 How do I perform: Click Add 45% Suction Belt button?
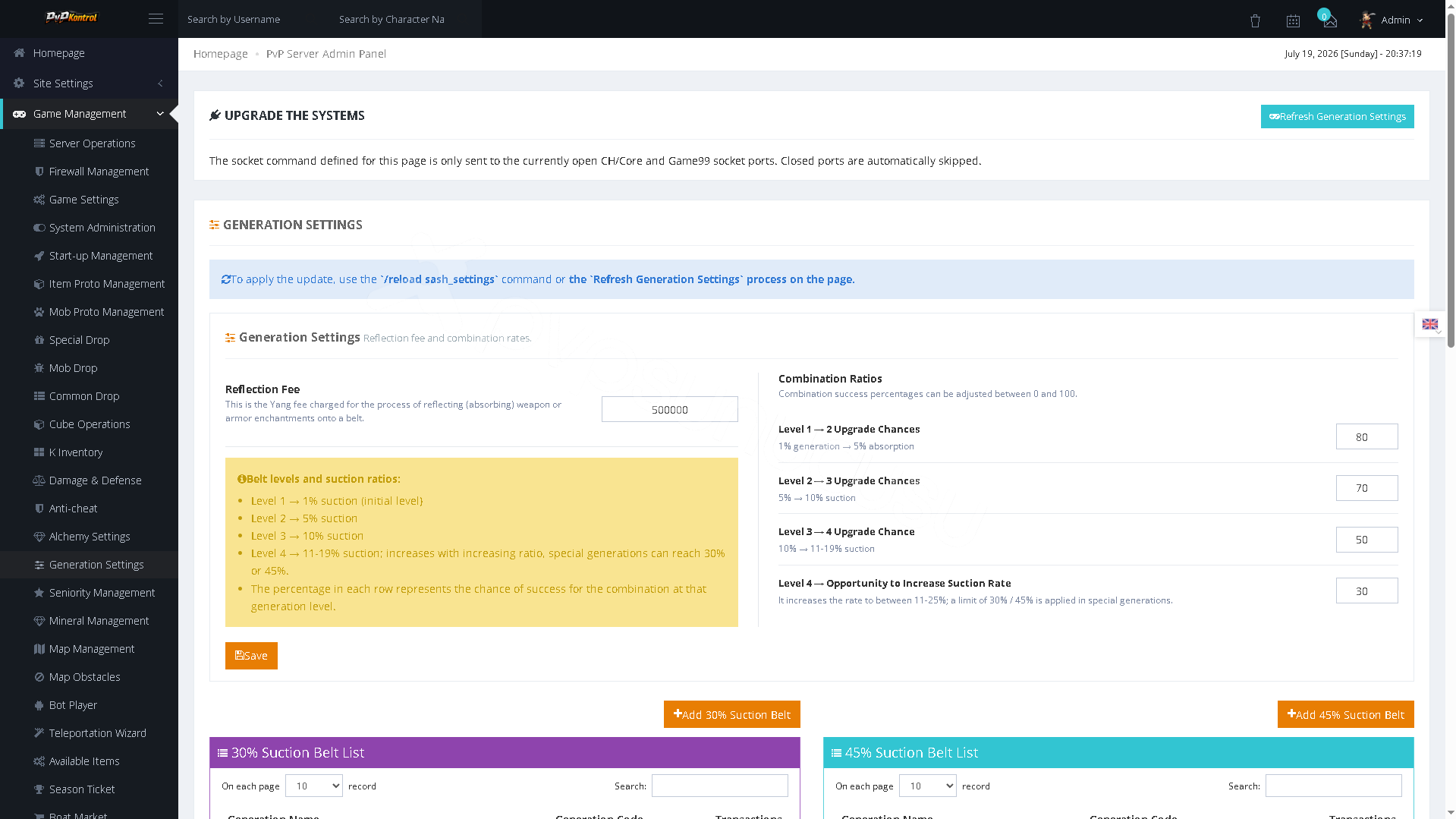tap(1345, 714)
